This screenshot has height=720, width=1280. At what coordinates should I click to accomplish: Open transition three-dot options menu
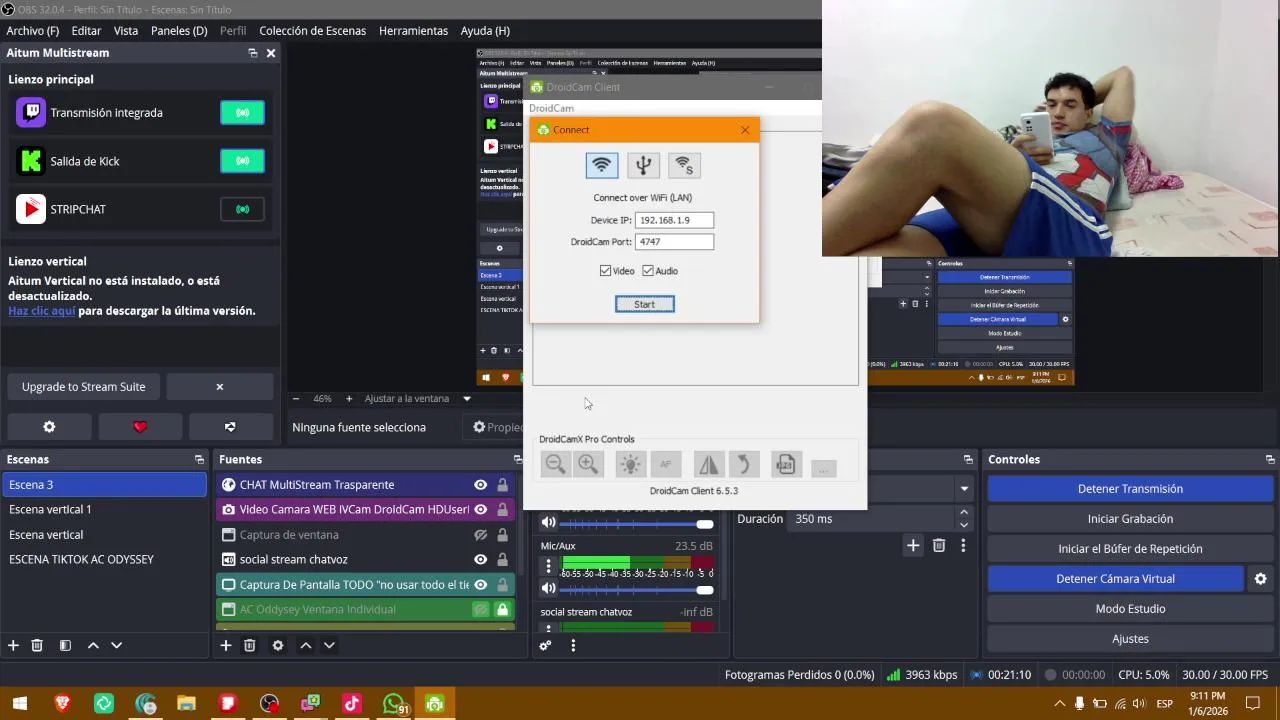(x=963, y=545)
